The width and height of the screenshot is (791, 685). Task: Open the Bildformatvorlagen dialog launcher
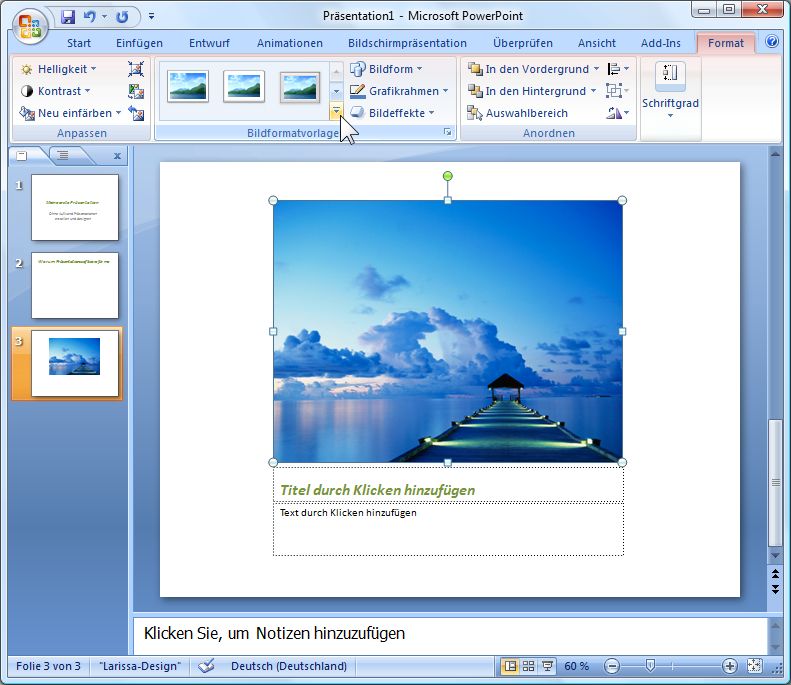447,132
